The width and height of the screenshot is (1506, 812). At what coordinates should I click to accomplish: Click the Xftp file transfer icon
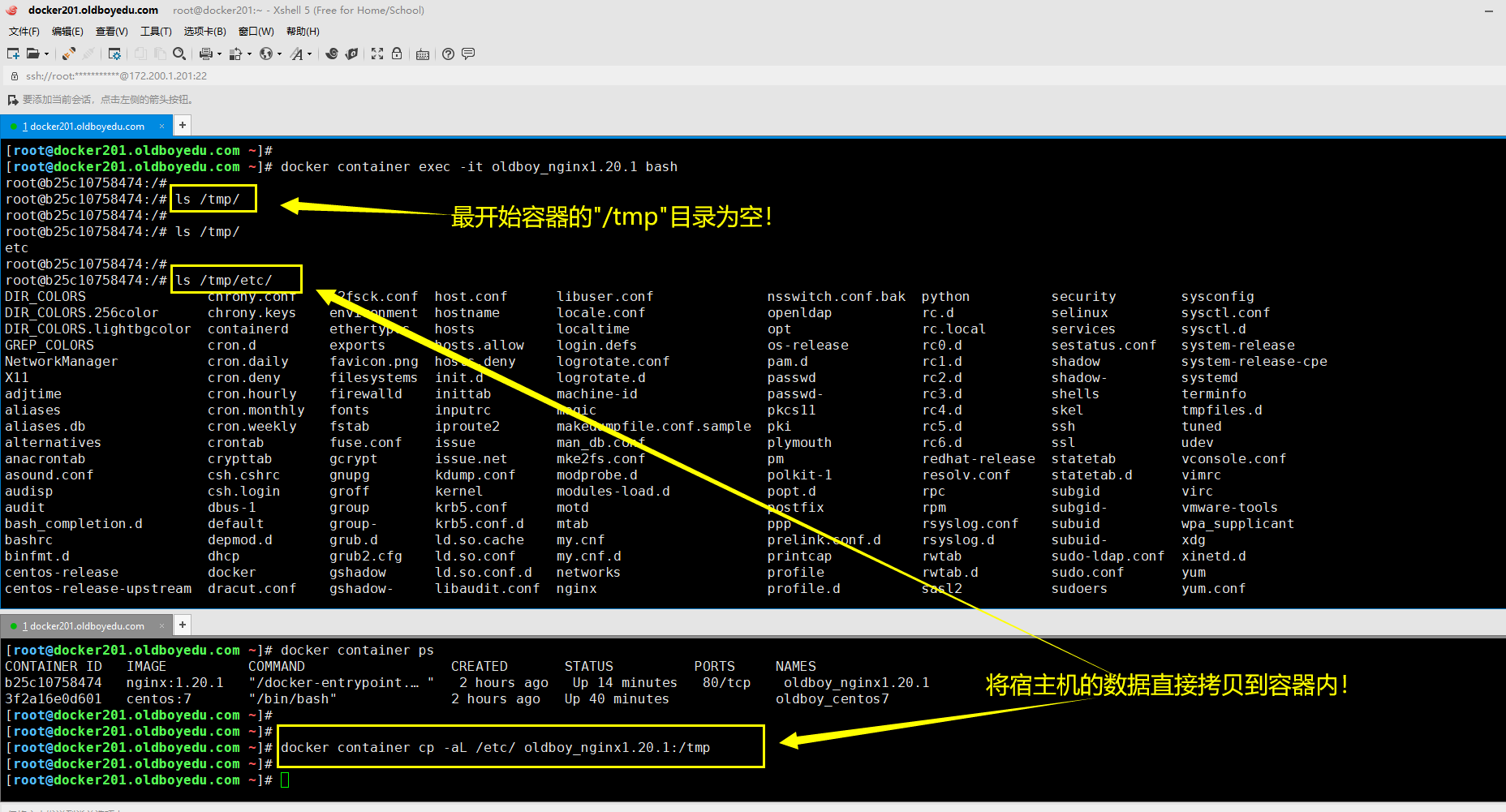pos(351,54)
